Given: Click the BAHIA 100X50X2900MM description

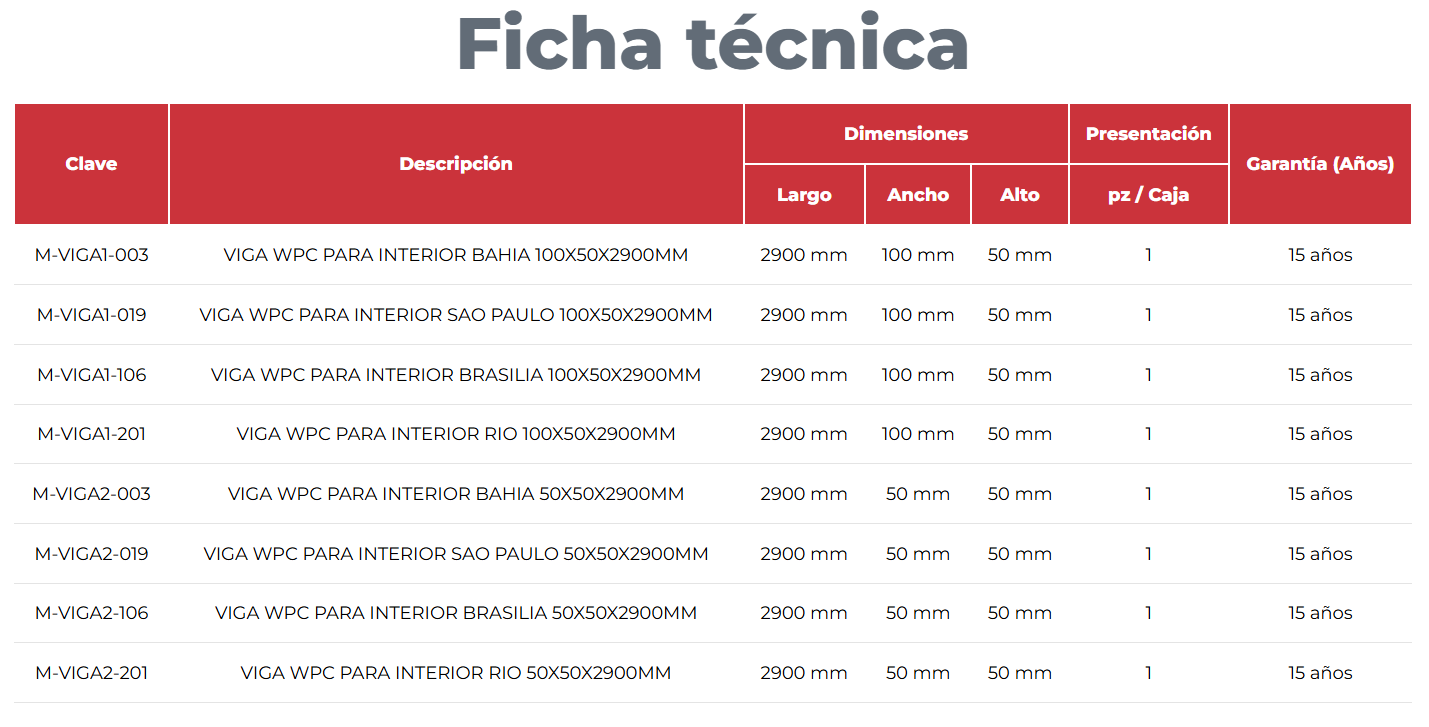Looking at the screenshot, I should (x=456, y=255).
